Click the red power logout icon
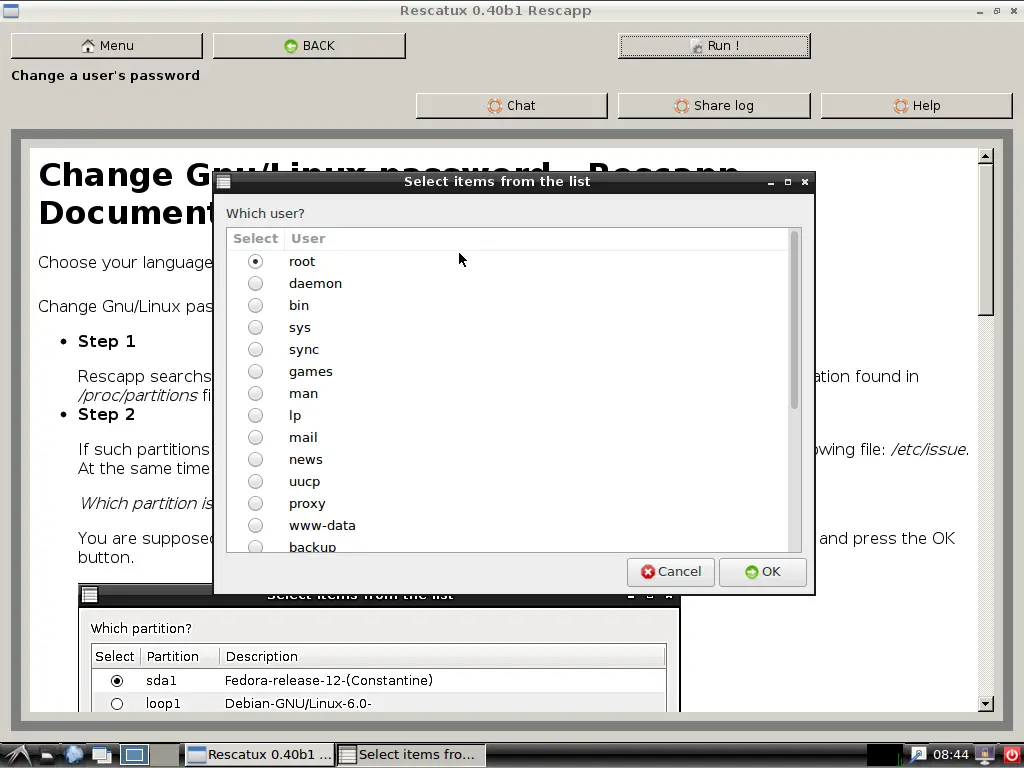 [1010, 755]
